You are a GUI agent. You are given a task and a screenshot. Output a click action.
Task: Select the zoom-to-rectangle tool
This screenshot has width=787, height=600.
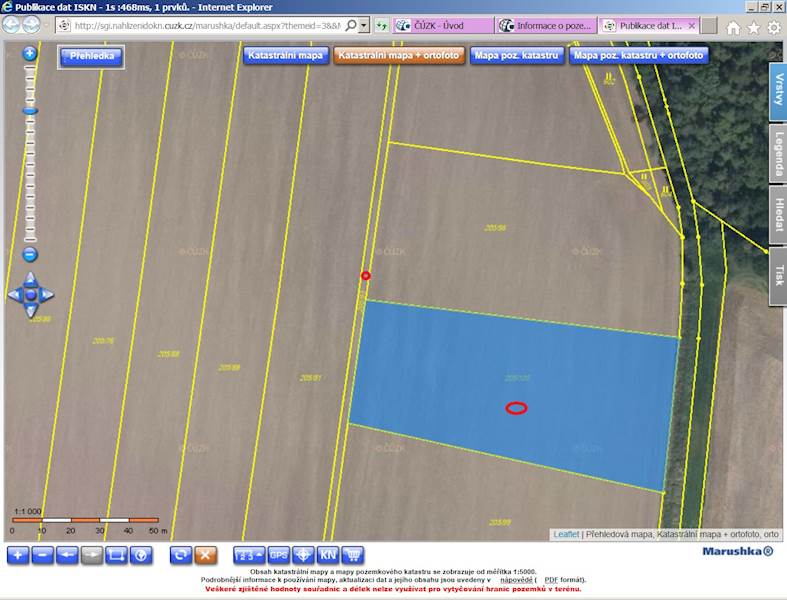116,555
